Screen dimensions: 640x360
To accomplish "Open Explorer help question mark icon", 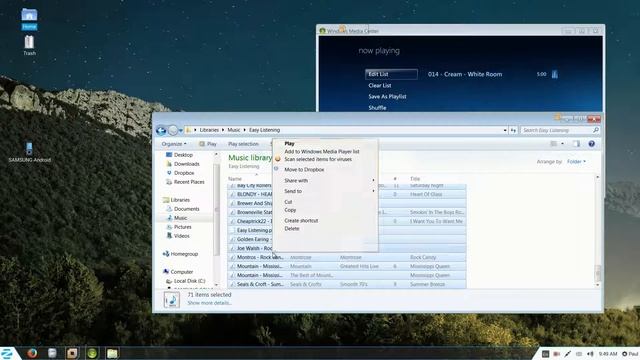I will click(591, 144).
